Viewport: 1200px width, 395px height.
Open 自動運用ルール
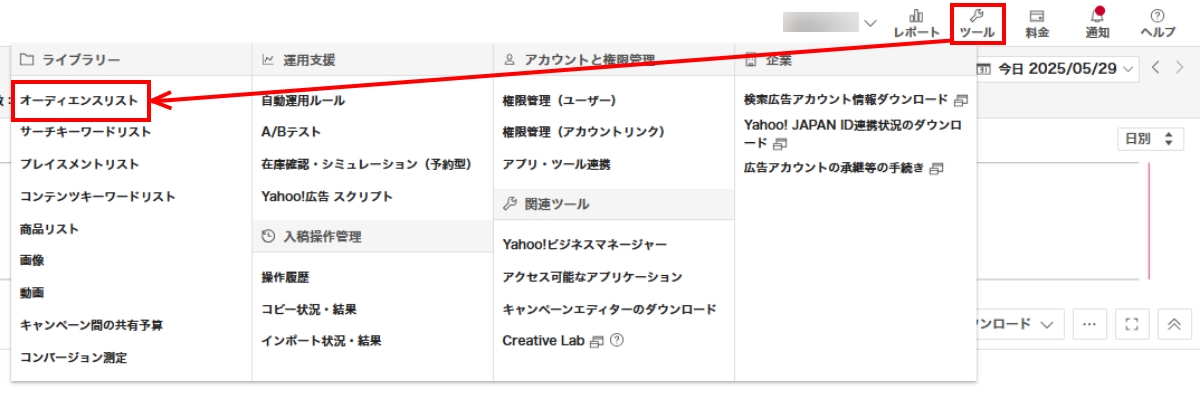(303, 101)
